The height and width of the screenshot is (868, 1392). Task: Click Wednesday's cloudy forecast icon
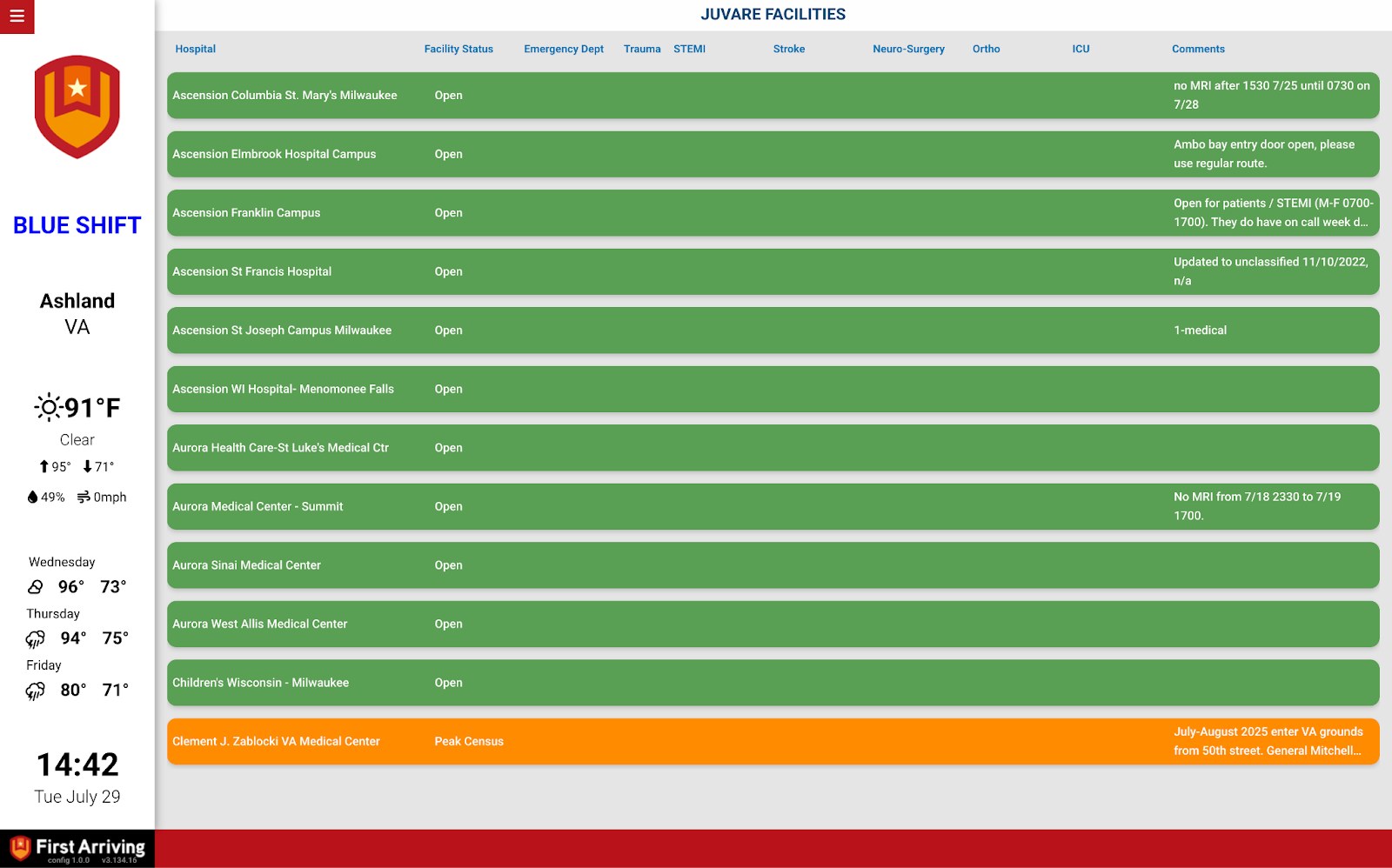36,587
